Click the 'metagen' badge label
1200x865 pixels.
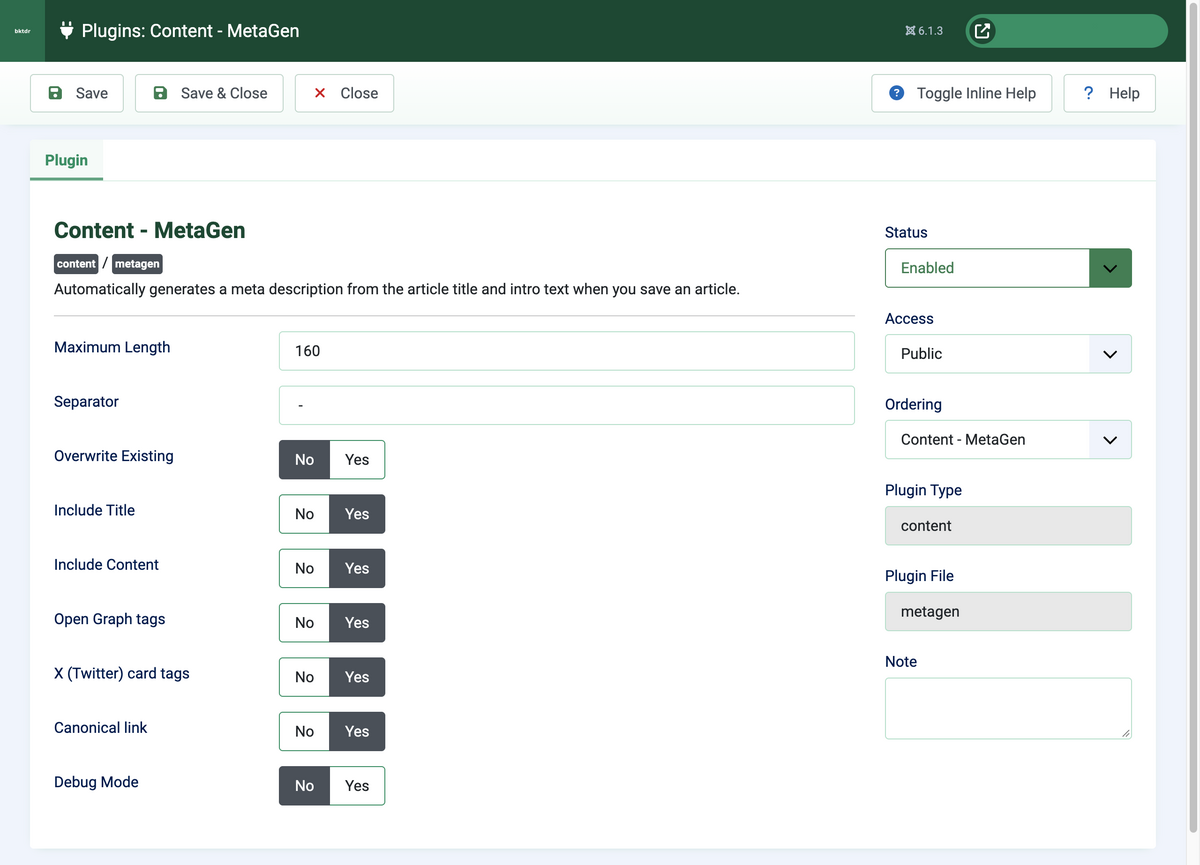137,264
